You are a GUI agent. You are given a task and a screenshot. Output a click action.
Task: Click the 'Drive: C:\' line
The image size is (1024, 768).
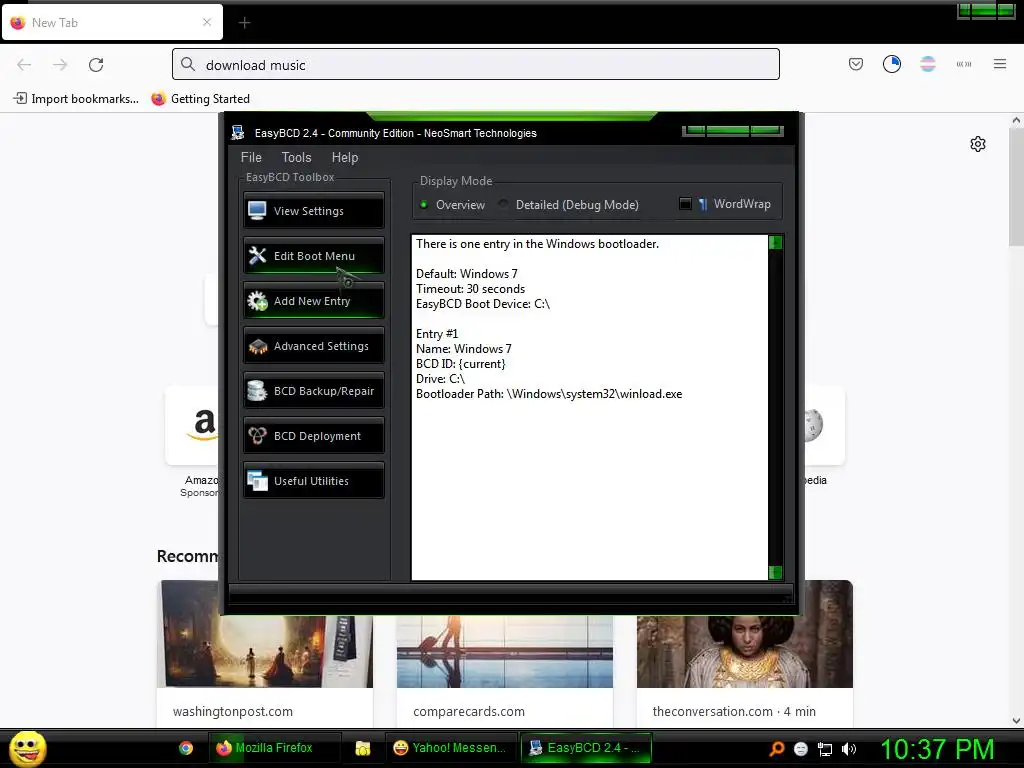tap(440, 379)
